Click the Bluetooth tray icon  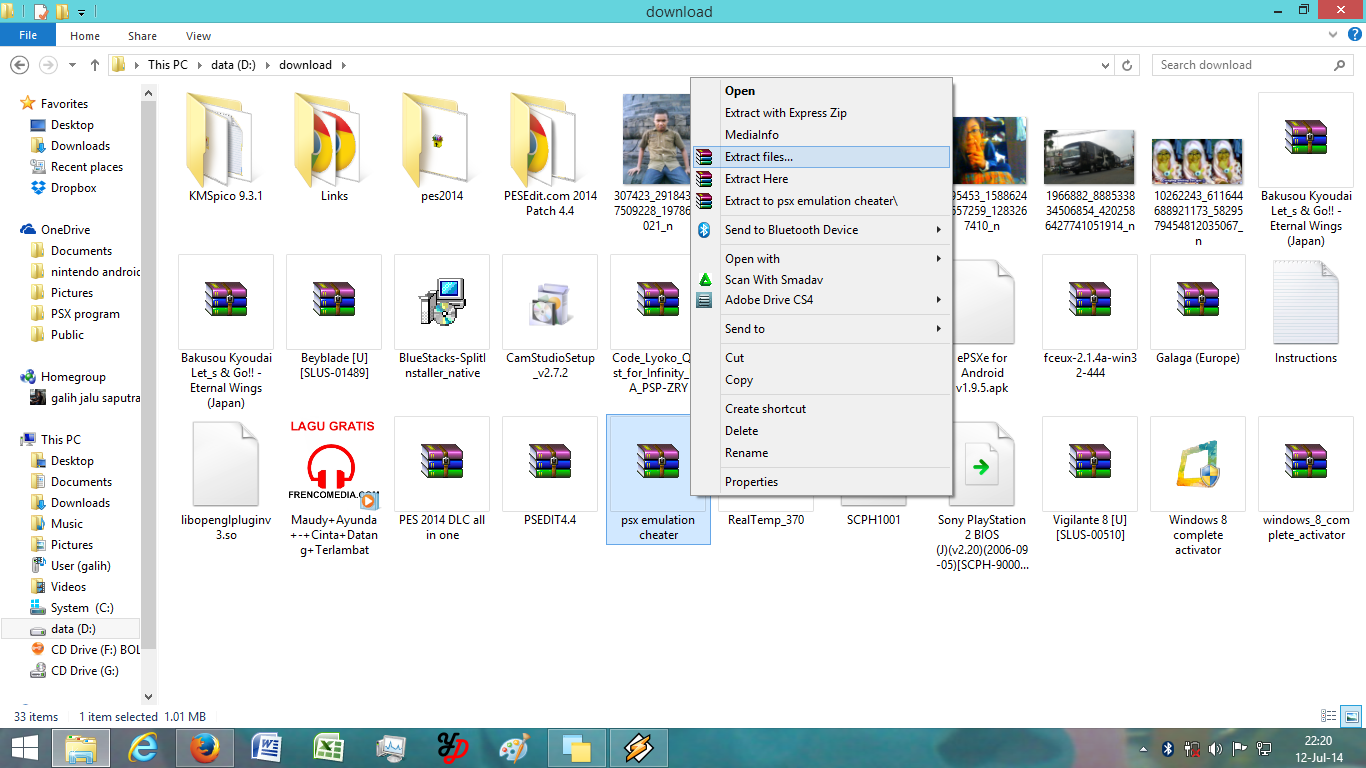pyautogui.click(x=1167, y=748)
